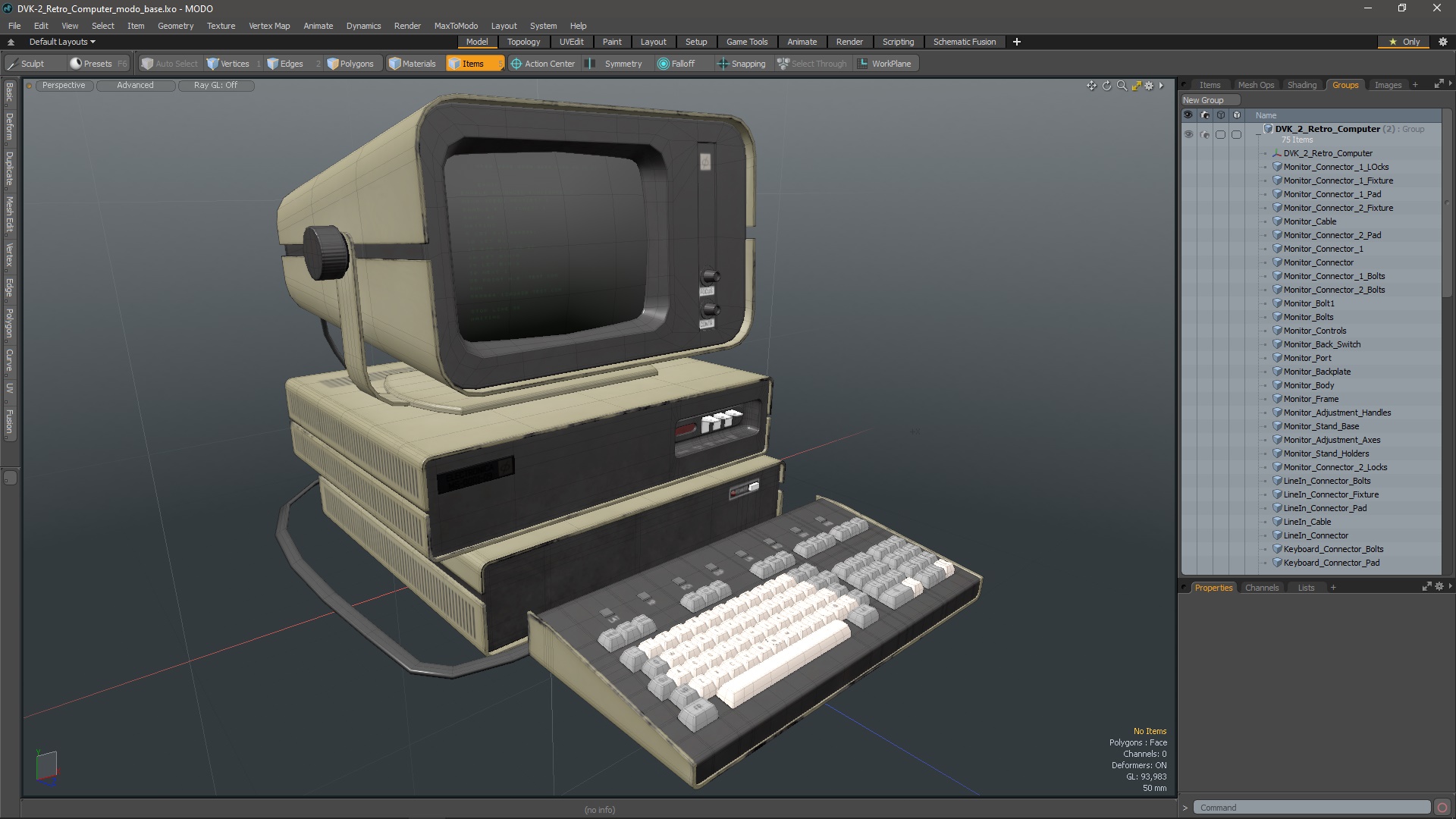The width and height of the screenshot is (1456, 819).
Task: Open the Mesh Edit sidebar tab
Action: (9, 214)
